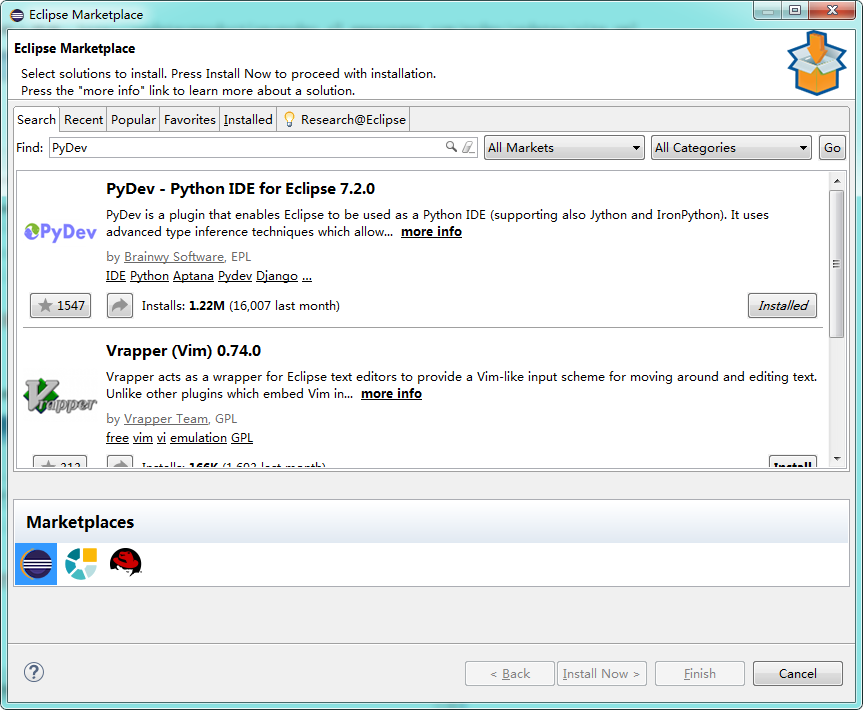Click the Aptana tag link
Screen dimensions: 863x710
coord(193,276)
